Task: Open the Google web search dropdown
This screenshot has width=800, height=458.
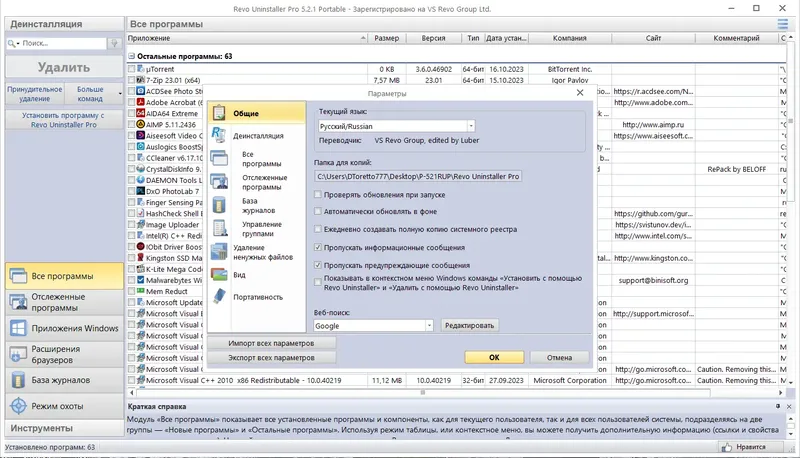Action: click(429, 325)
